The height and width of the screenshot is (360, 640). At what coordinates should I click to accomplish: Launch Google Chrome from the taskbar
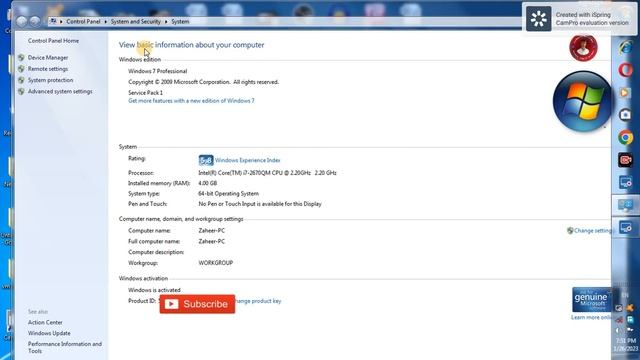(x=625, y=138)
